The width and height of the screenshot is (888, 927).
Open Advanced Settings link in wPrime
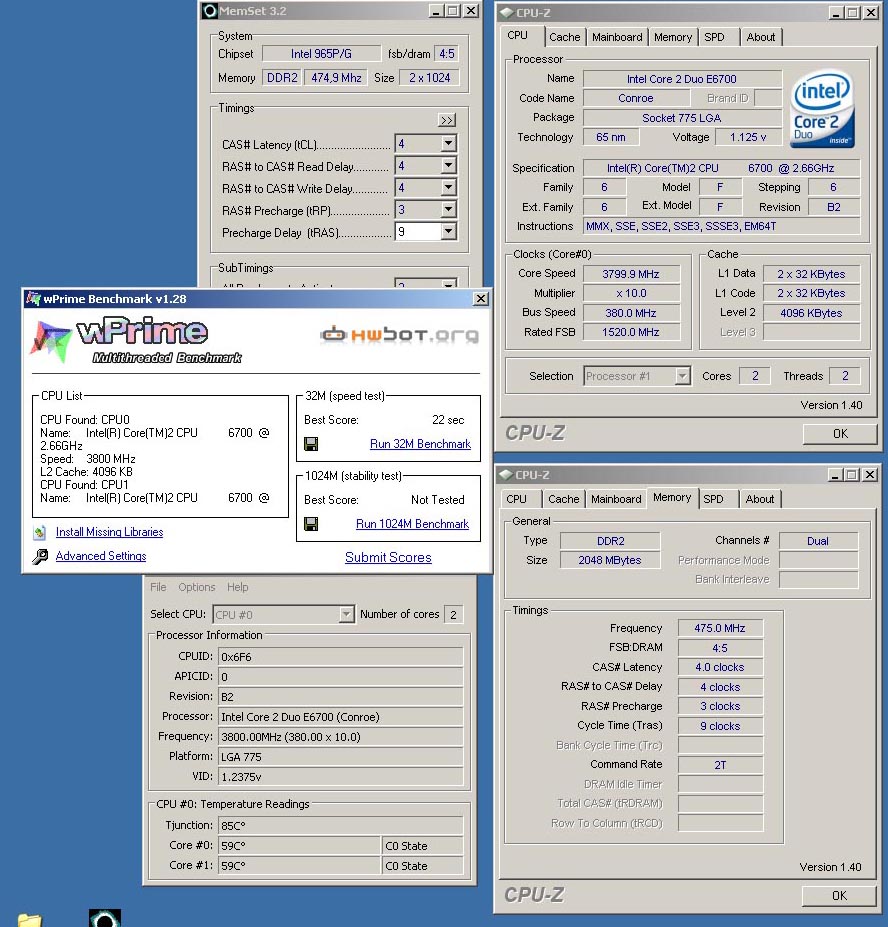101,556
